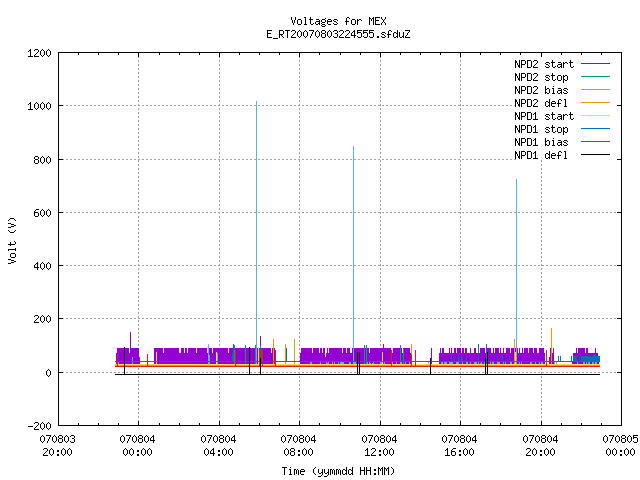Click the 'NPD2 defl' legend label
This screenshot has width=640, height=480.
click(x=541, y=103)
